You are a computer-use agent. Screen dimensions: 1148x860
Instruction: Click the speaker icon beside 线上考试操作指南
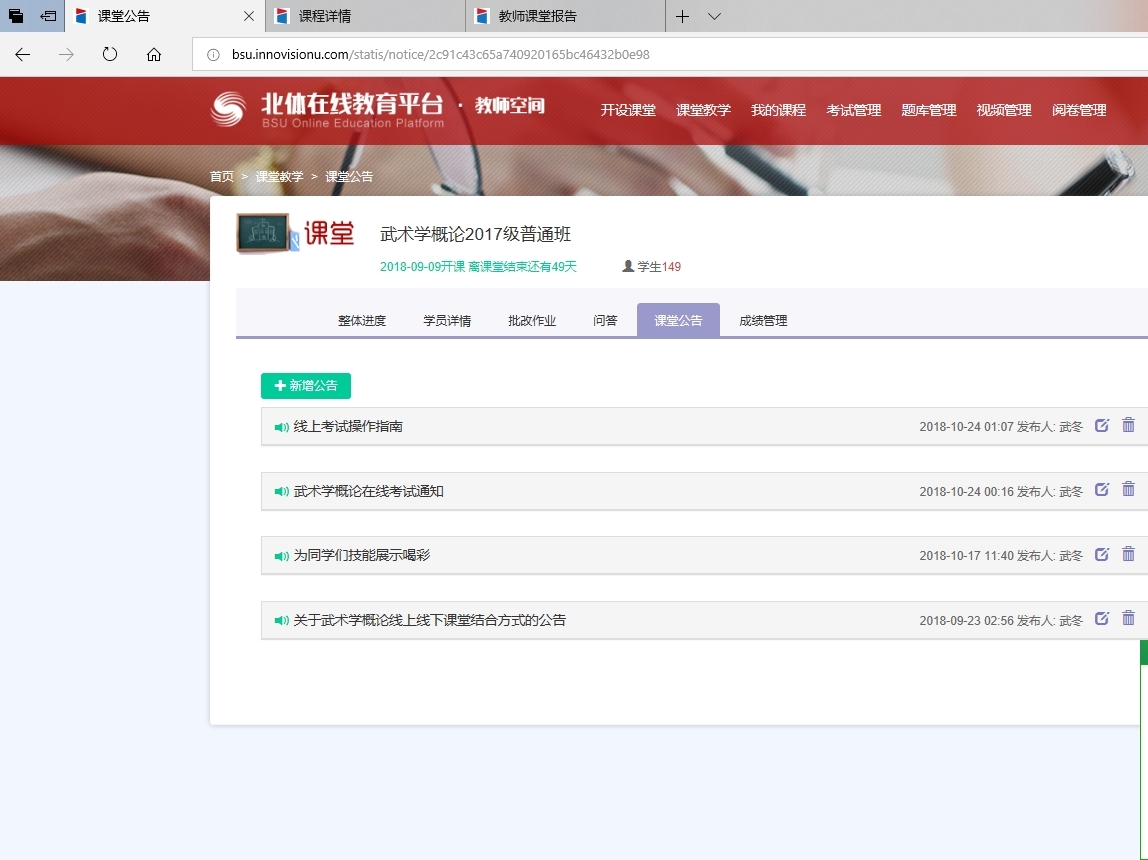280,426
